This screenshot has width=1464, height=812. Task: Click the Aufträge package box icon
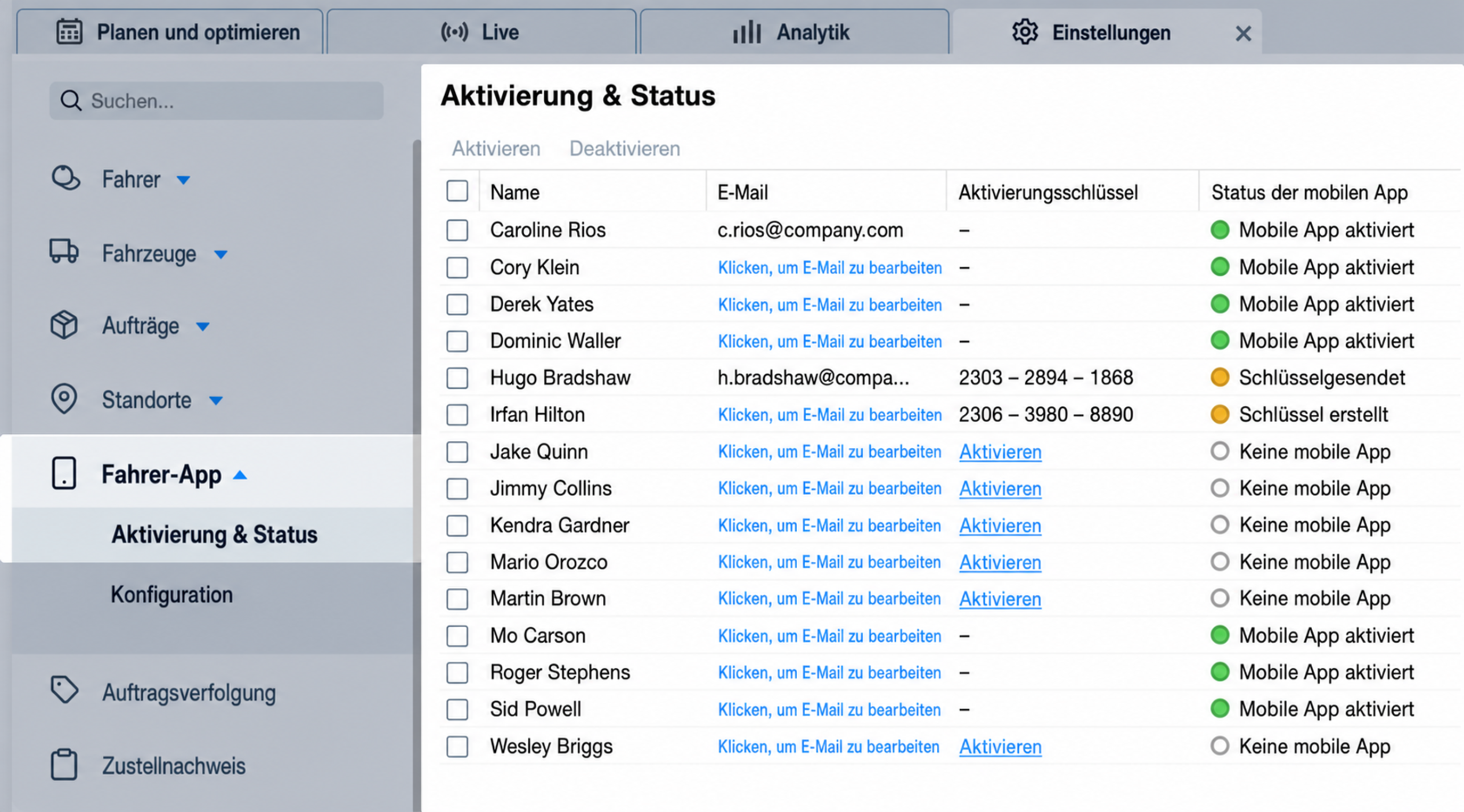coord(64,325)
